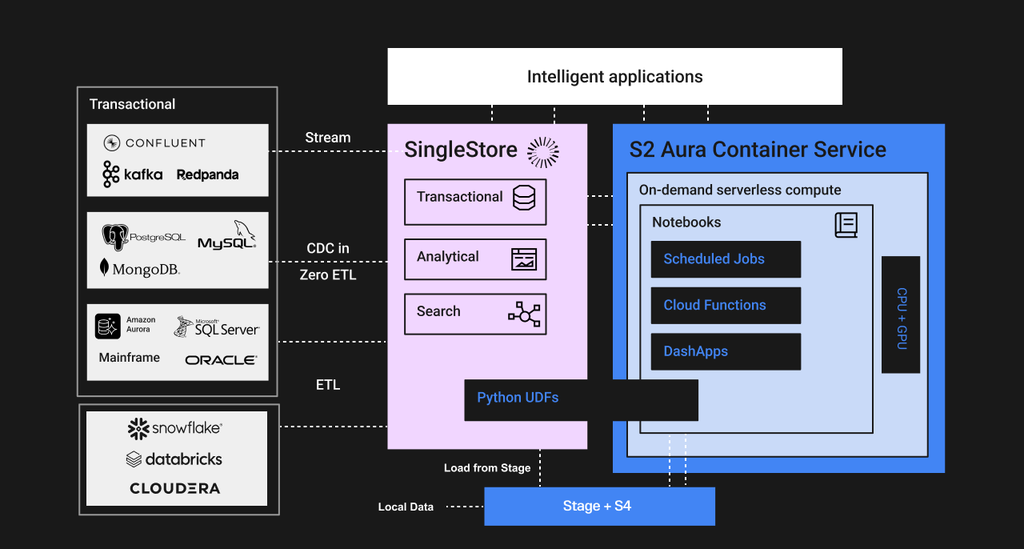
Task: Click the Snowflake logo
Action: click(174, 429)
